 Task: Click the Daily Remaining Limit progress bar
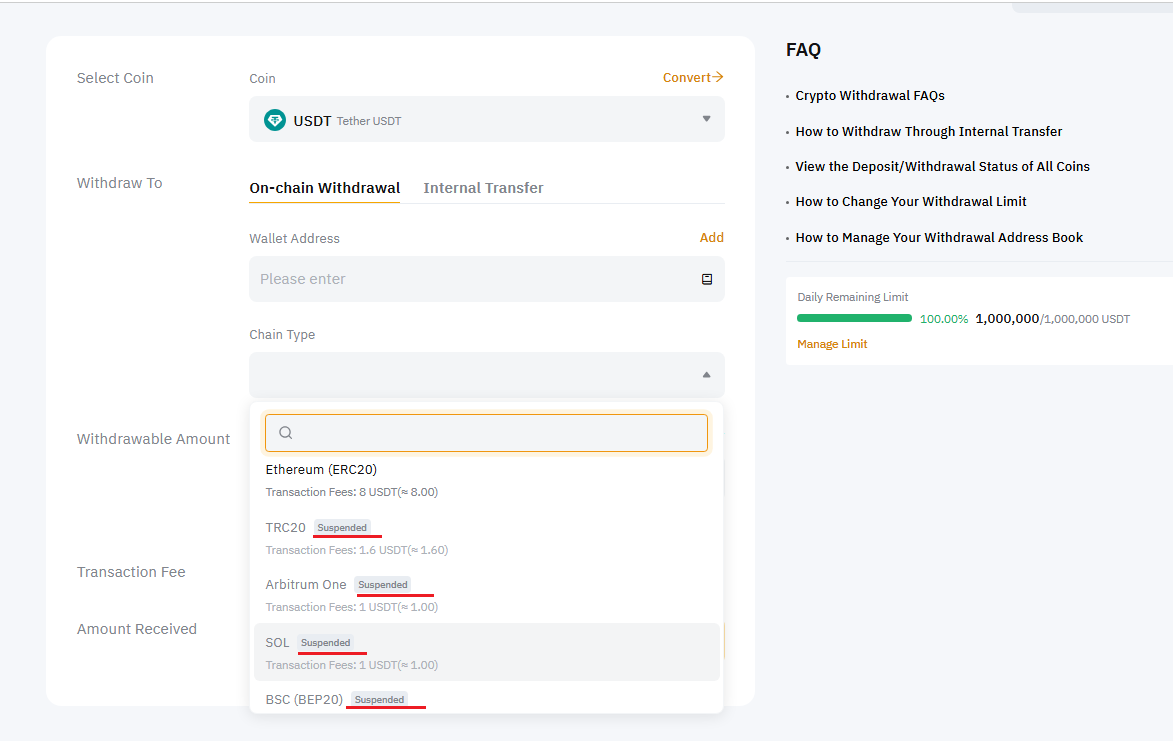point(854,318)
